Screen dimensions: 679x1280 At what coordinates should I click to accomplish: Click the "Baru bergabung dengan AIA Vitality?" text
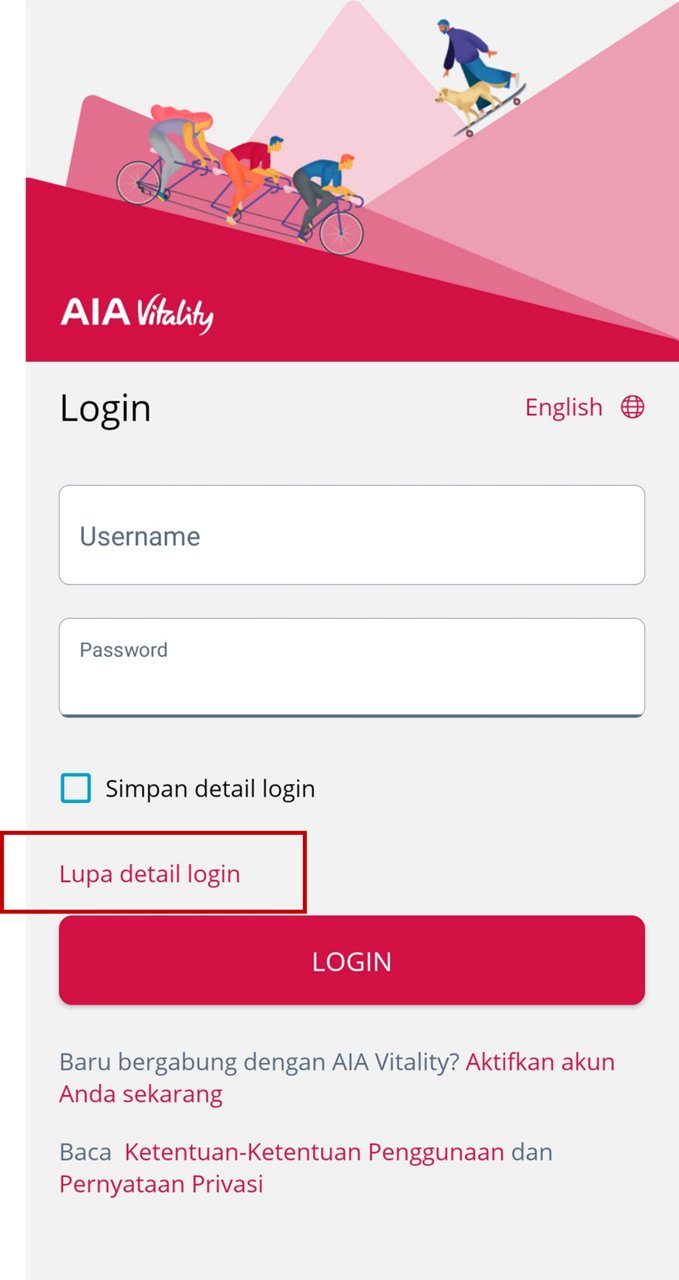point(259,1062)
